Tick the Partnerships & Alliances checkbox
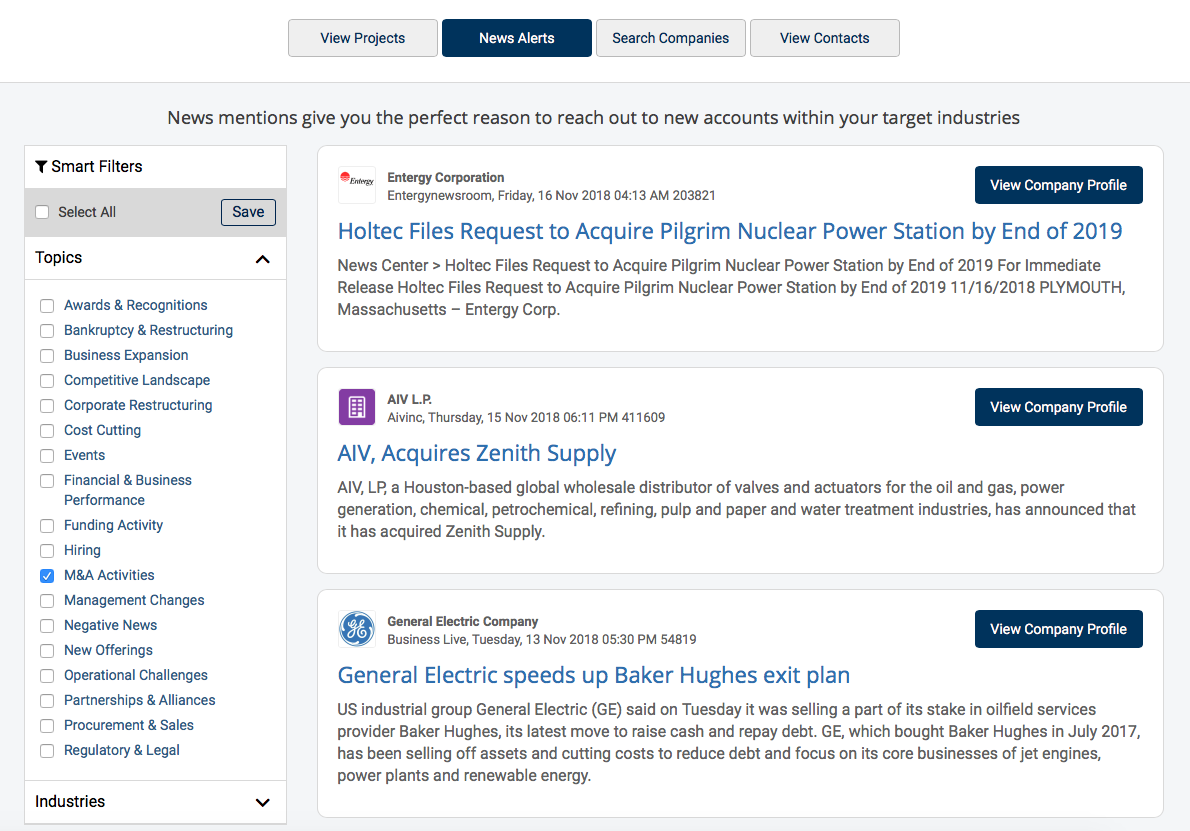 pyautogui.click(x=47, y=701)
